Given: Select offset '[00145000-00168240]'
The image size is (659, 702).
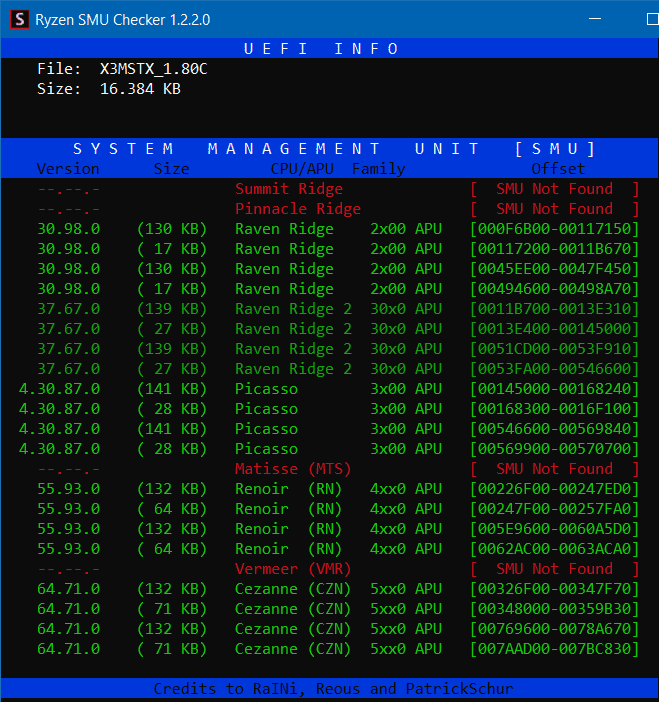Looking at the screenshot, I should (x=554, y=389).
